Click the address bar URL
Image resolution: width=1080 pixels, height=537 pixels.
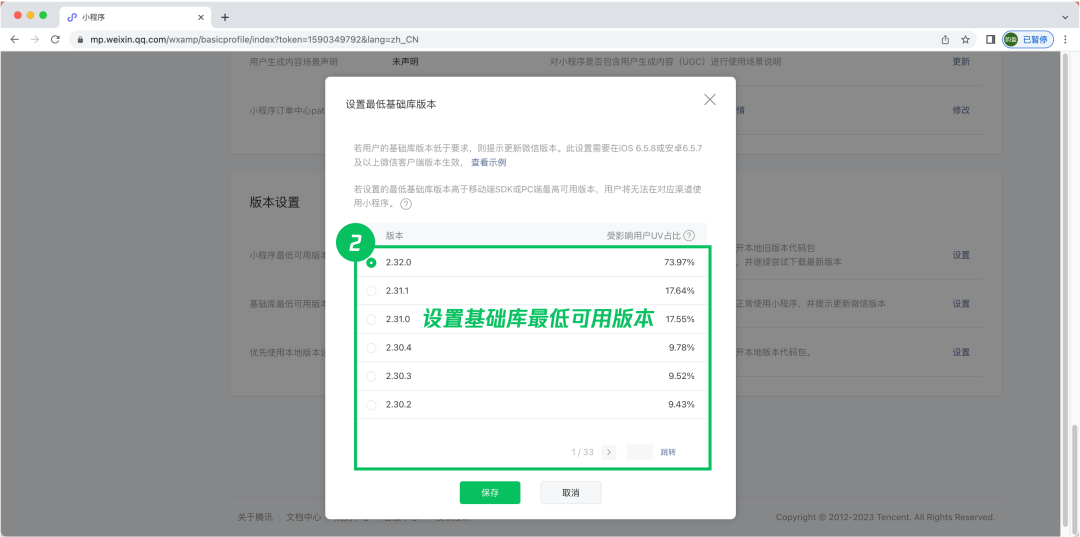tap(254, 40)
